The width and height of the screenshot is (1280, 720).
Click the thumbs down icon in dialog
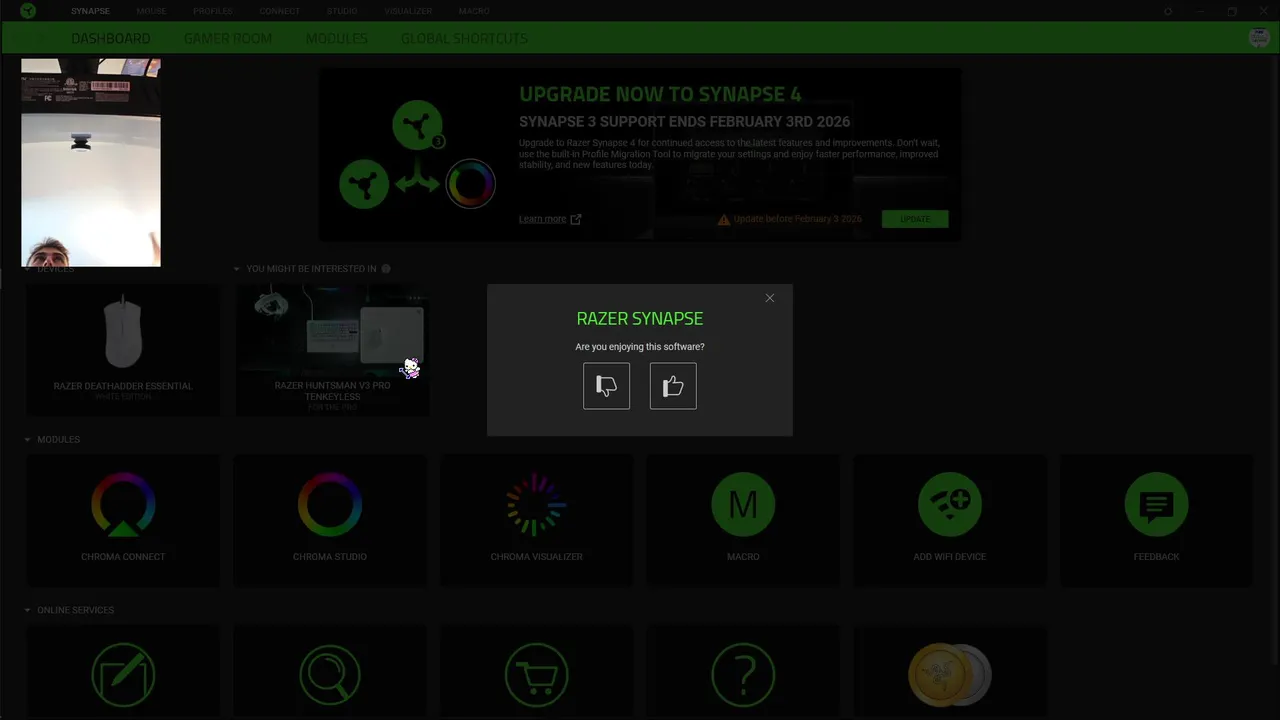click(606, 386)
